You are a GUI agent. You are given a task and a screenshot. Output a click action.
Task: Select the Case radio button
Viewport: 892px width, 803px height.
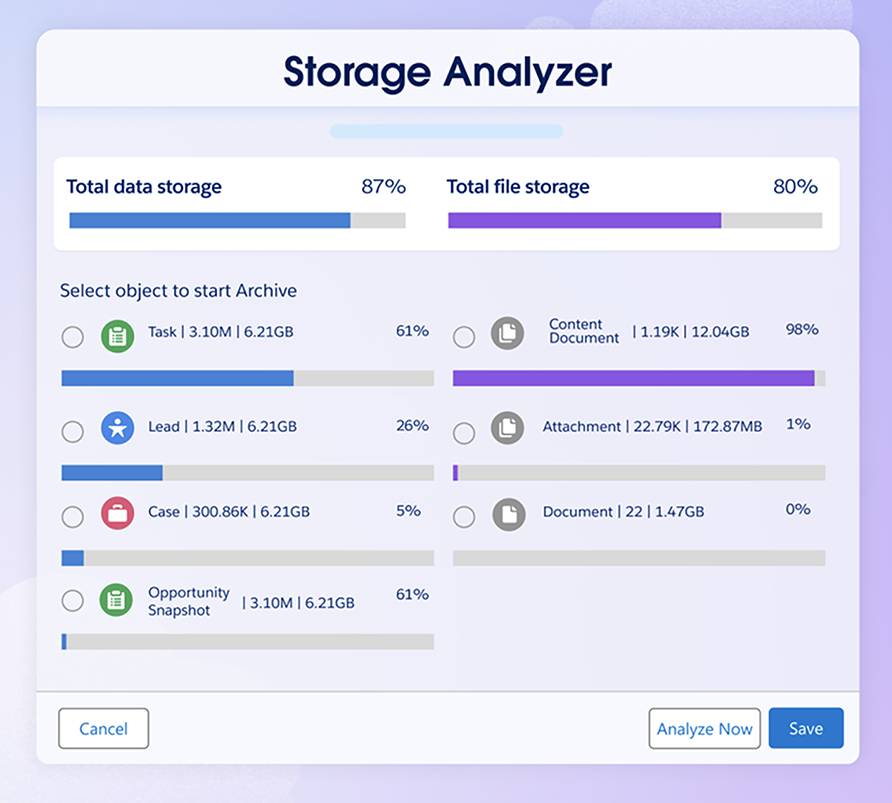tap(73, 517)
